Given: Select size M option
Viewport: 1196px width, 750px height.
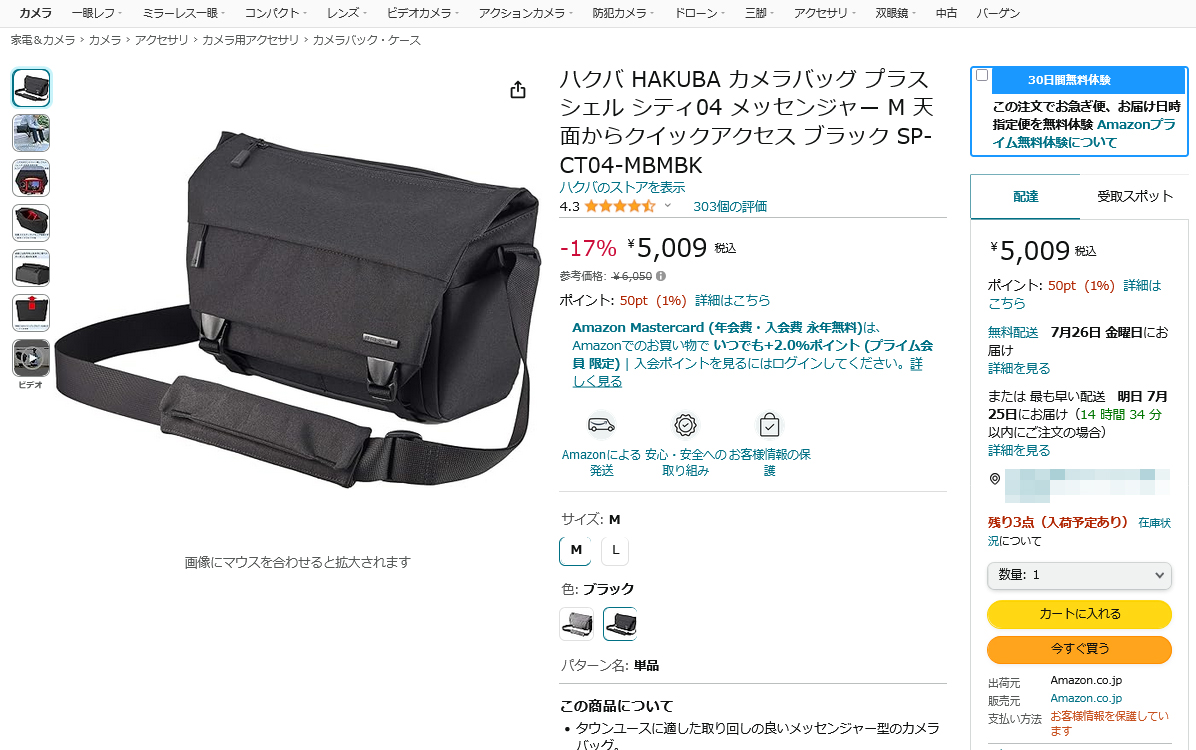Looking at the screenshot, I should coord(576,550).
